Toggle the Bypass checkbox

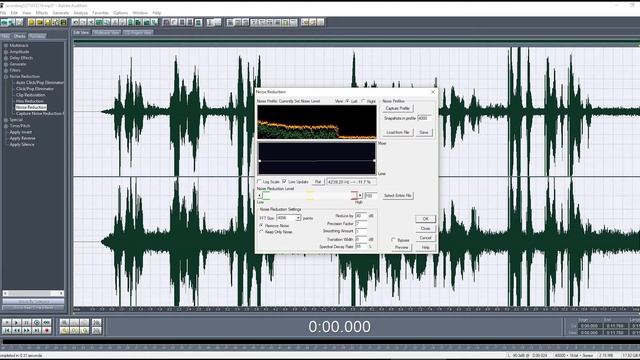pyautogui.click(x=393, y=240)
